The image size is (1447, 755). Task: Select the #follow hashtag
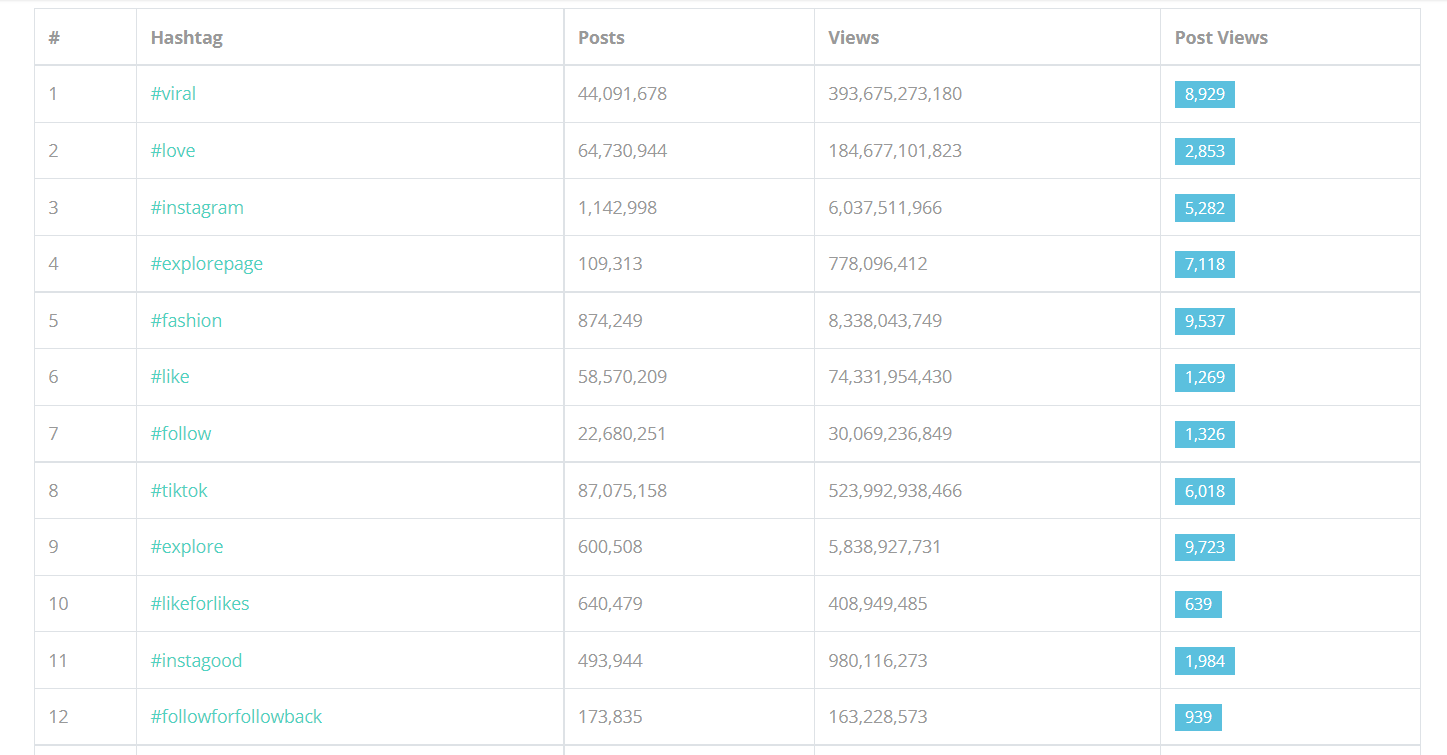181,433
